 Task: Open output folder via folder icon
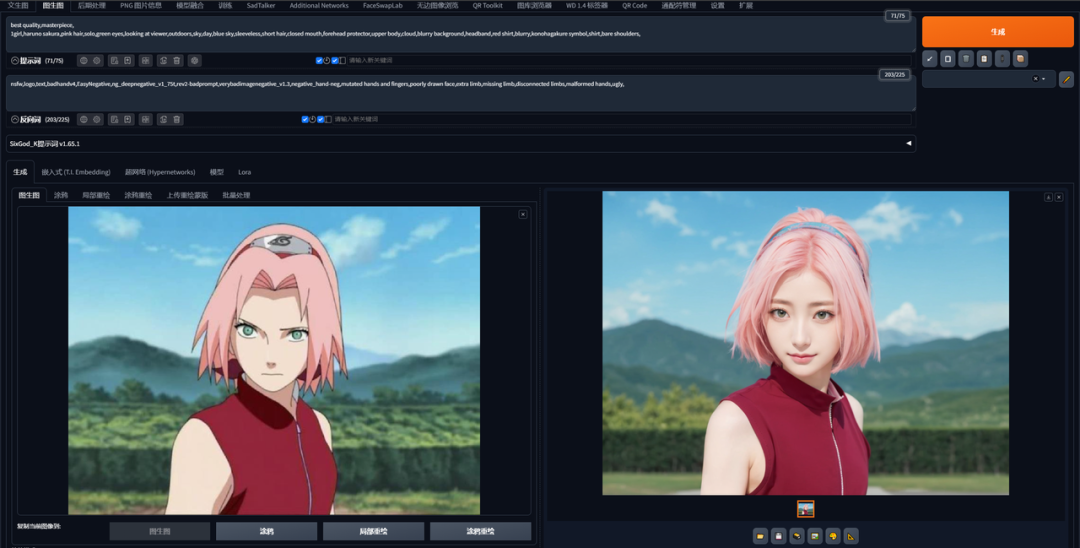(x=760, y=536)
